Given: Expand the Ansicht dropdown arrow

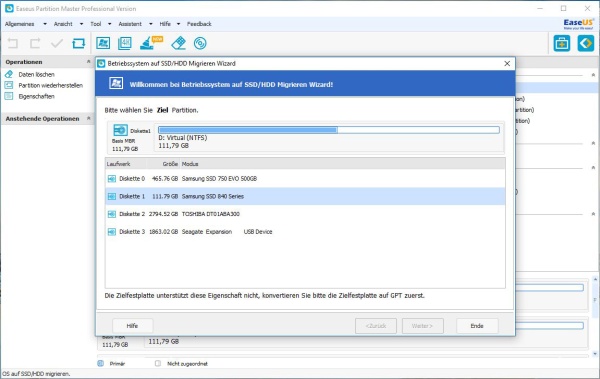Looking at the screenshot, I should coord(81,24).
